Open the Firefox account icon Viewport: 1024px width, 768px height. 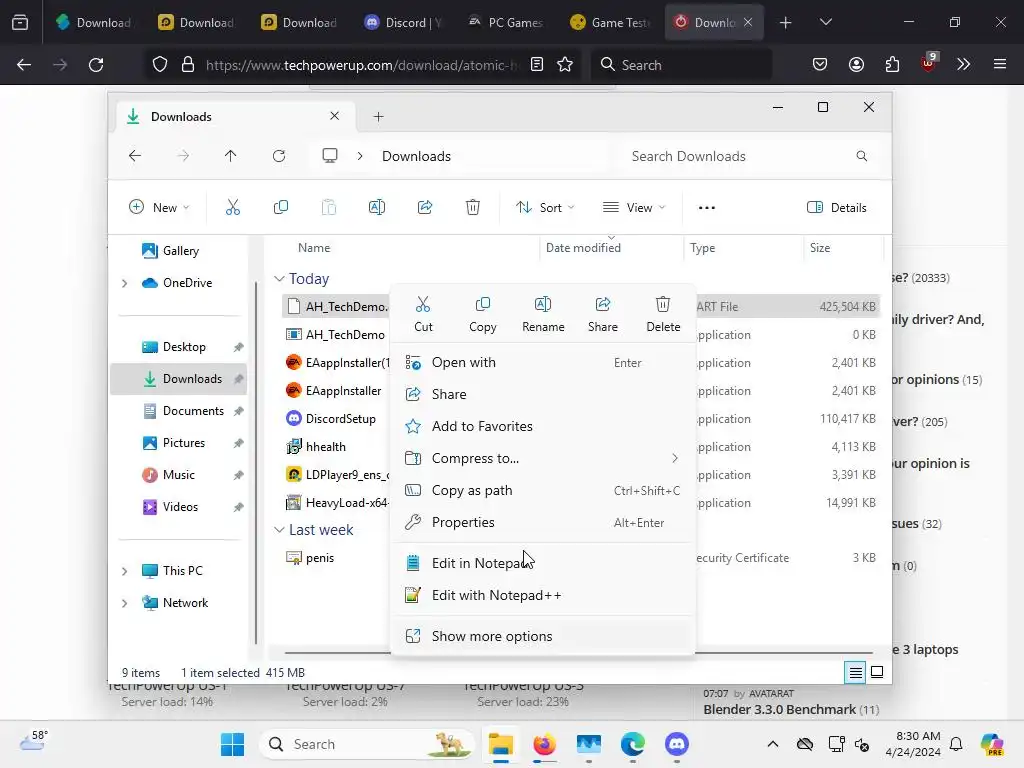pos(856,65)
